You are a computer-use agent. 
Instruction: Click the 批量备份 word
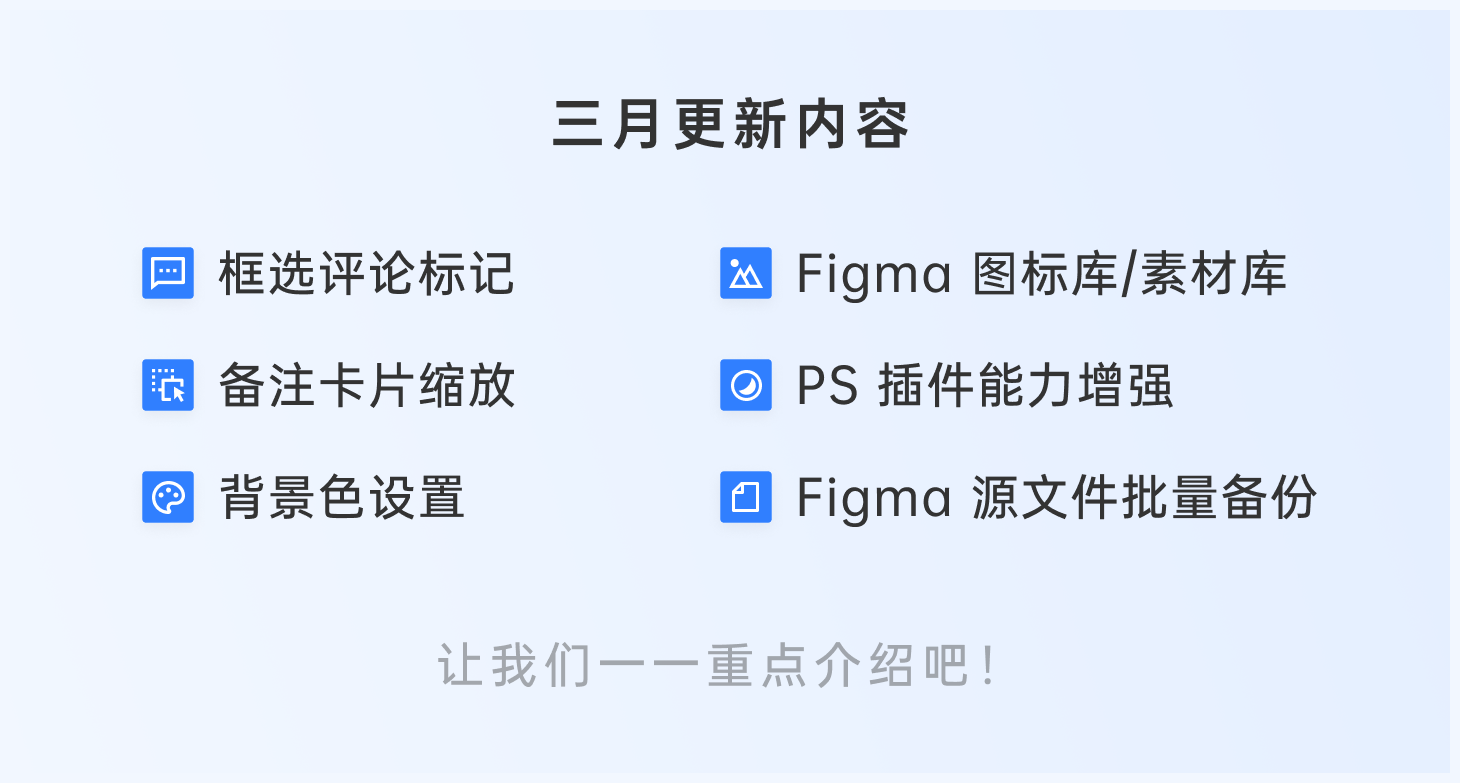coord(1220,498)
